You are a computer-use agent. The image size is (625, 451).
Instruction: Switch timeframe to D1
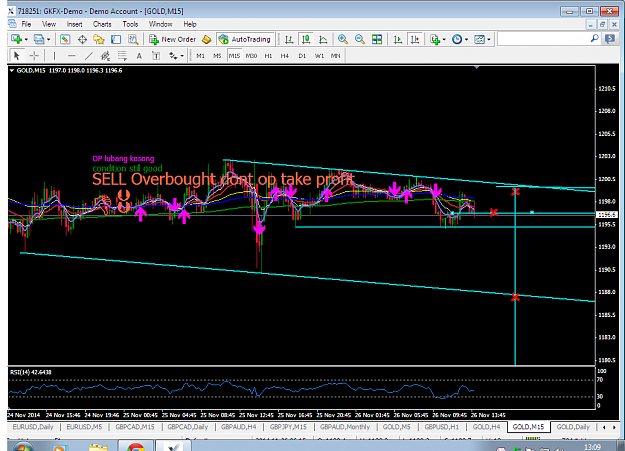[302, 56]
